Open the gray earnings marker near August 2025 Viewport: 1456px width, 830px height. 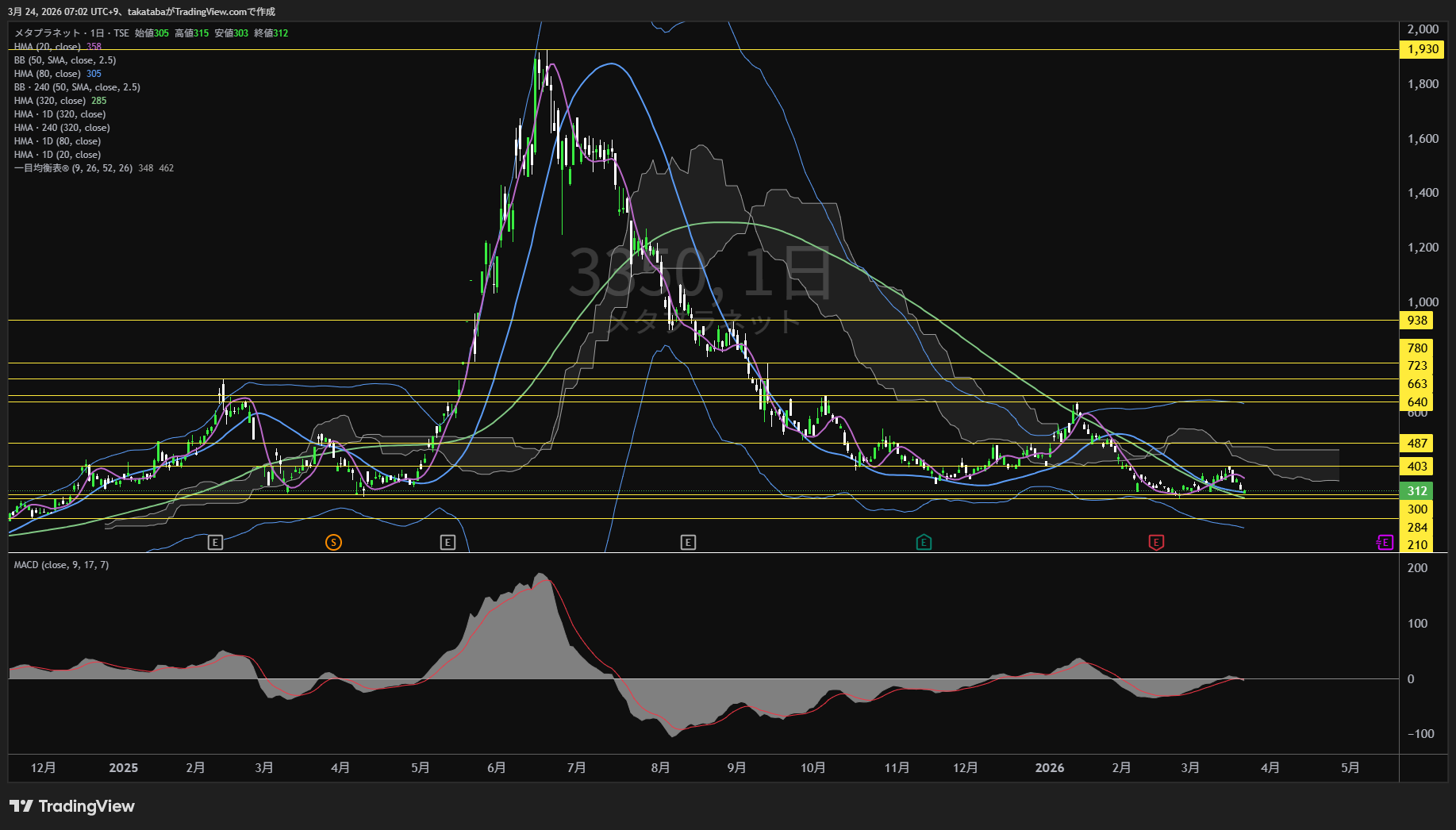pyautogui.click(x=688, y=543)
